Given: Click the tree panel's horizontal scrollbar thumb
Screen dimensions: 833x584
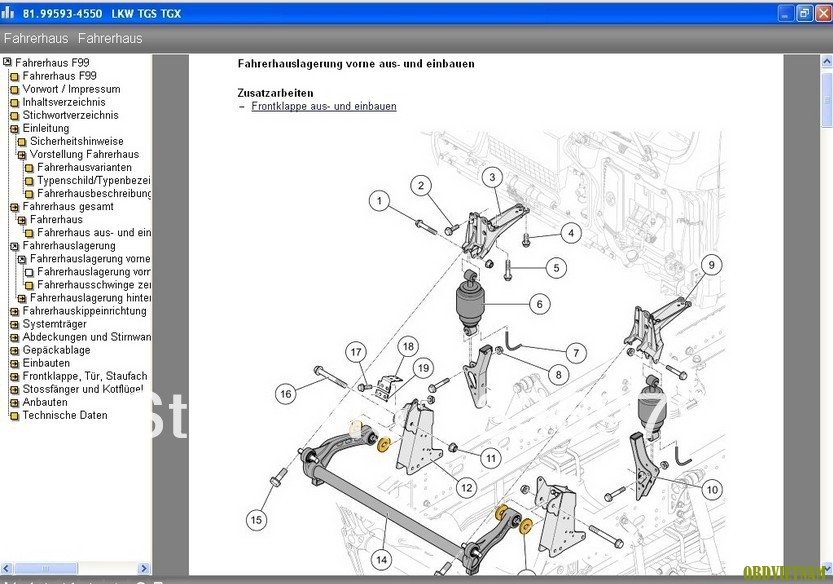Looking at the screenshot, I should click(x=45, y=568).
